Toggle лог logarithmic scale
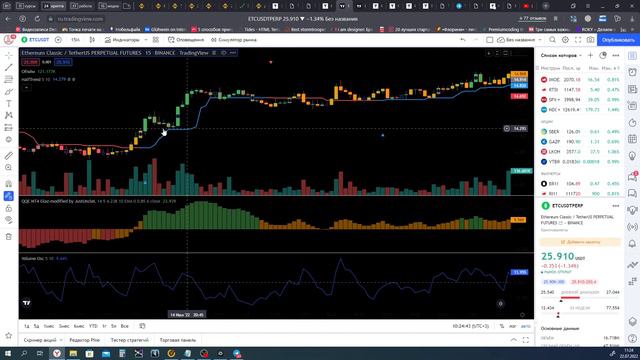 tap(513, 326)
